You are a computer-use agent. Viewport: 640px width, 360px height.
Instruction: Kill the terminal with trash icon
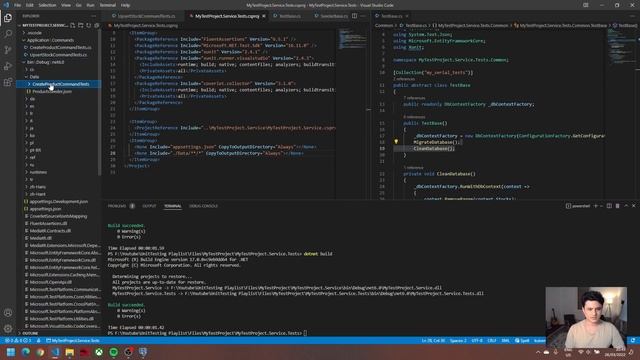click(618, 206)
